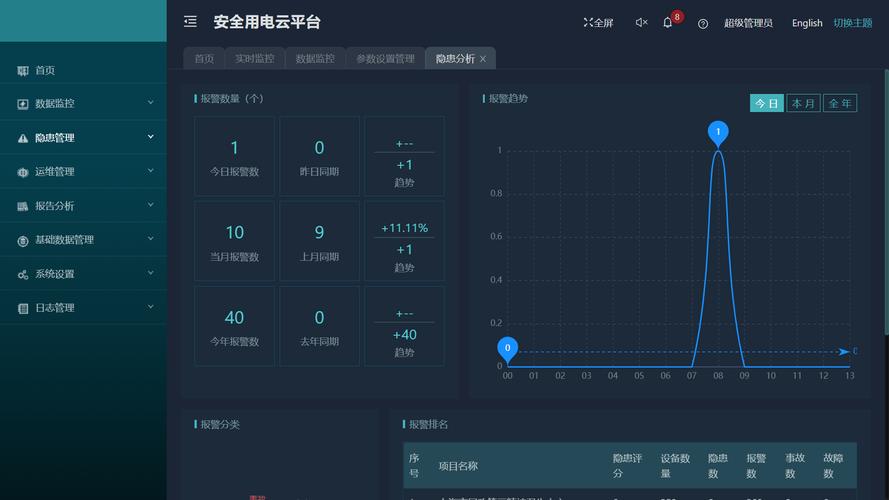Image resolution: width=889 pixels, height=500 pixels.
Task: Switch to the 实时监控 tab
Action: pyautogui.click(x=254, y=59)
